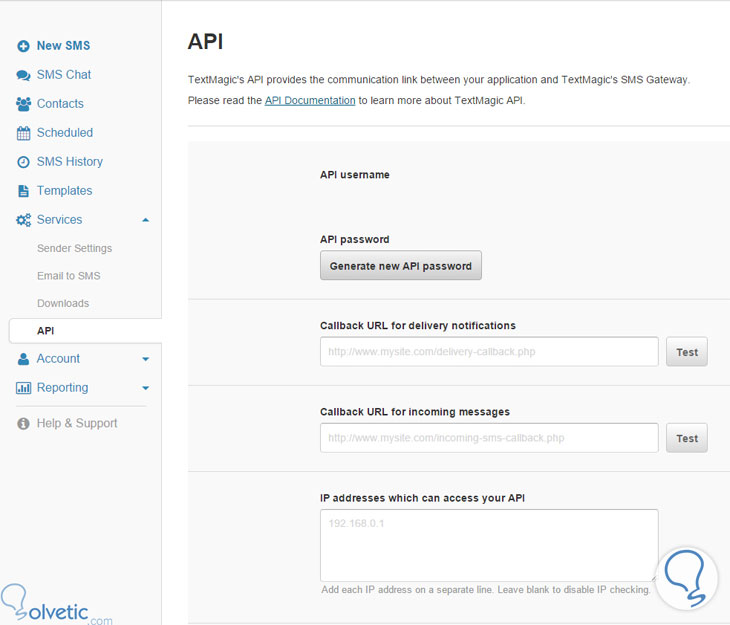Click the Contacts people icon
The width and height of the screenshot is (730, 625).
pos(23,104)
